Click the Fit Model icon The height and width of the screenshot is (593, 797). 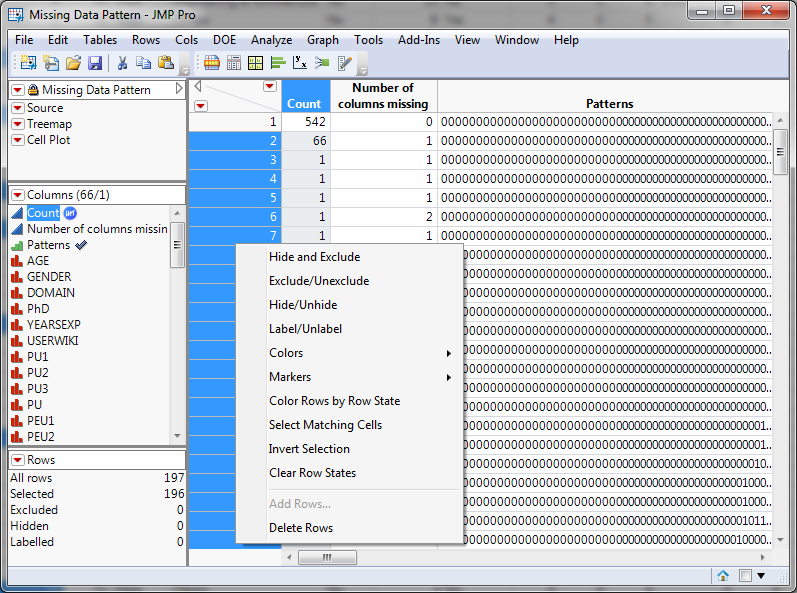click(x=322, y=63)
